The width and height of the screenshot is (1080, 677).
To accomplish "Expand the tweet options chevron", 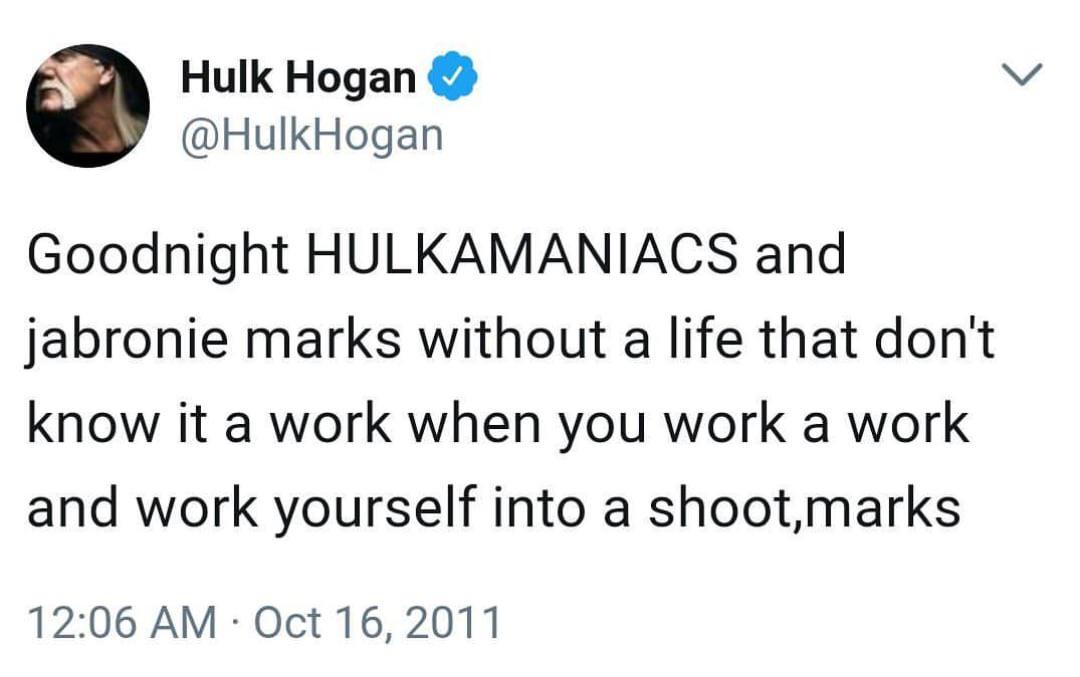I will 1022,73.
